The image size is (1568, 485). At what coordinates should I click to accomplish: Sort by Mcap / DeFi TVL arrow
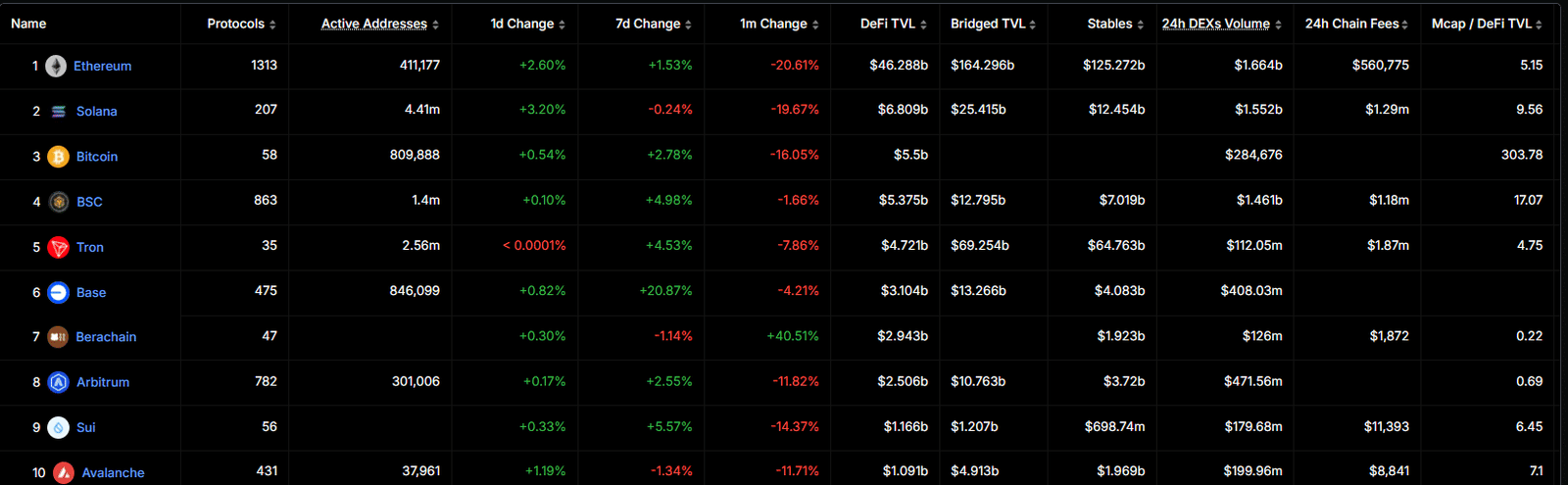point(1539,24)
